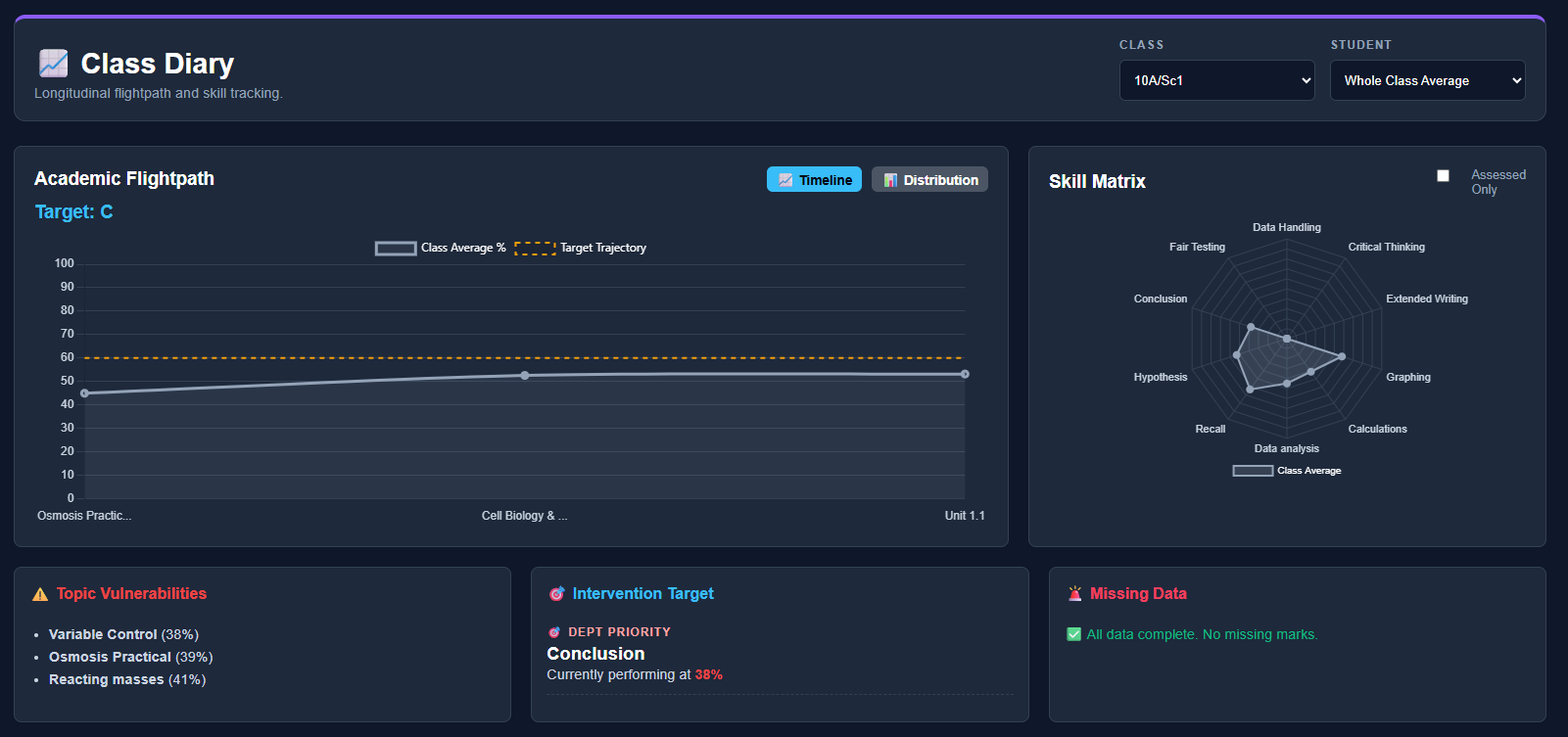
Task: Click the target icon beside Intervention Target
Action: (556, 594)
